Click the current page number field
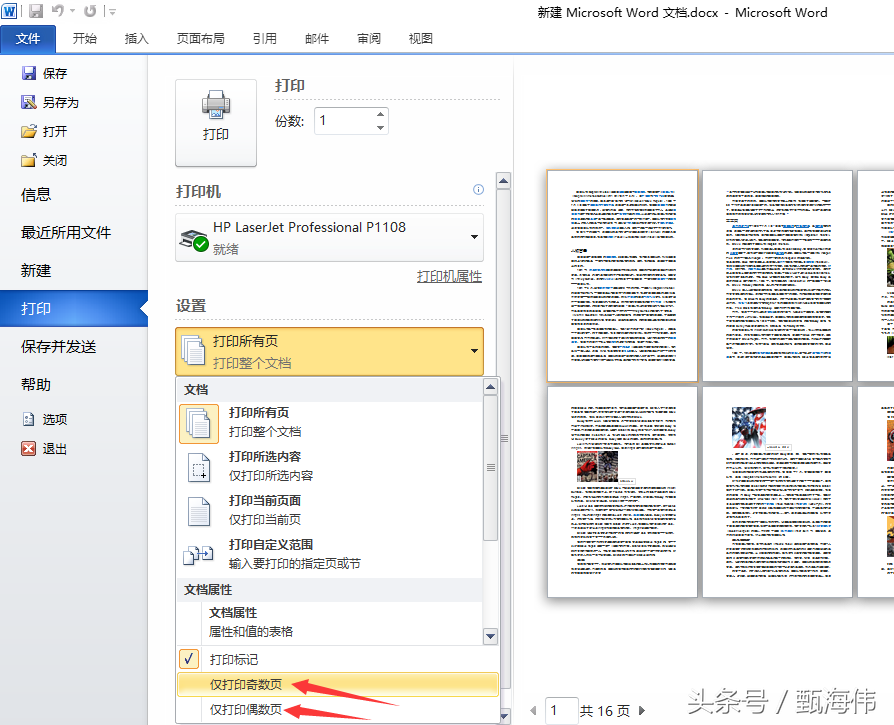 point(562,711)
